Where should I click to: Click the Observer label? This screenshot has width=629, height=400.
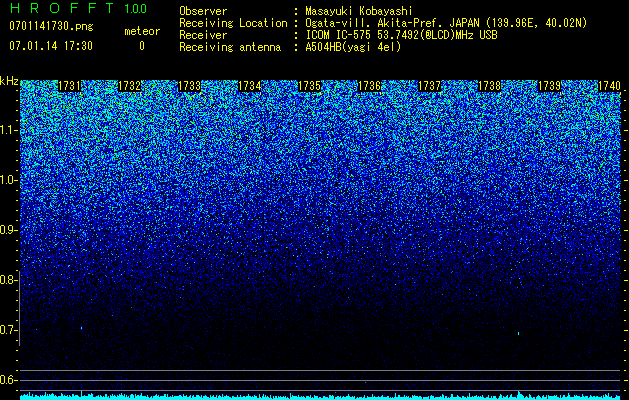203,11
